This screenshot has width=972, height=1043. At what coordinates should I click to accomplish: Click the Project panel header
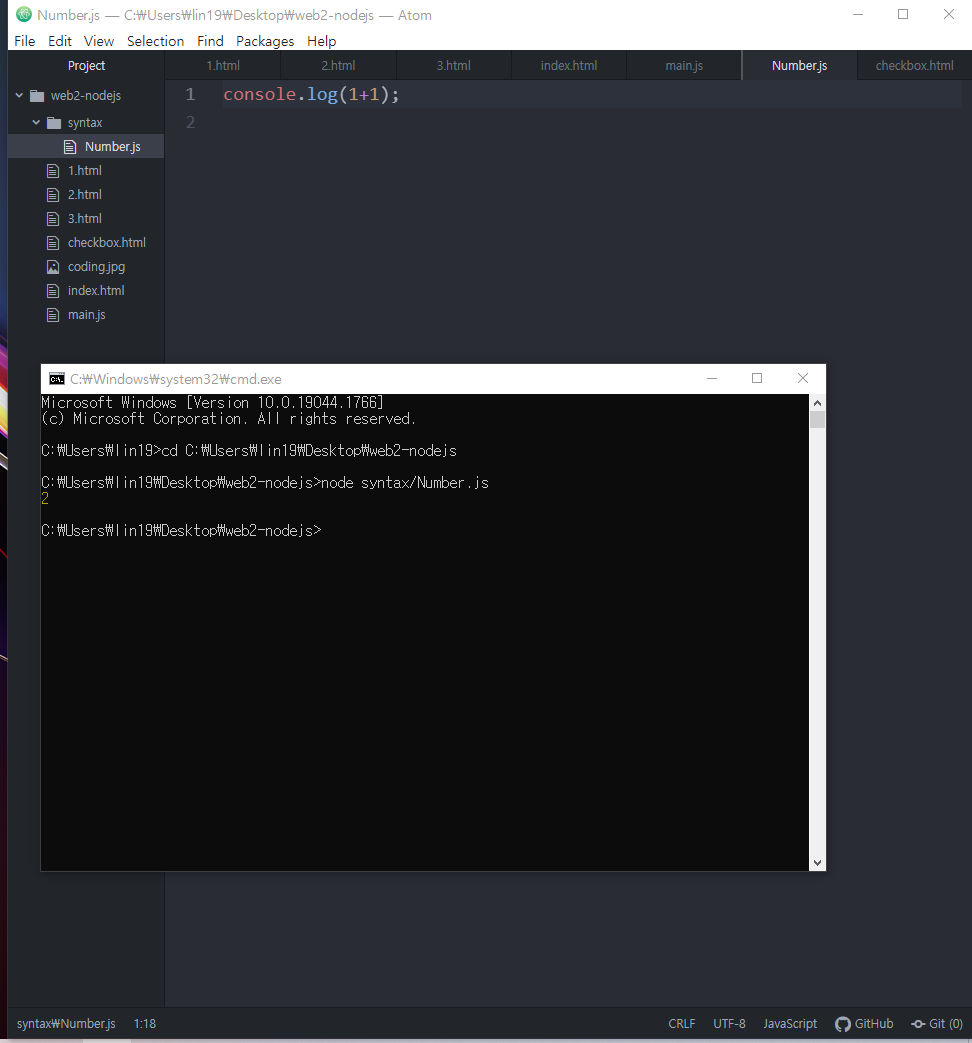pyautogui.click(x=86, y=66)
